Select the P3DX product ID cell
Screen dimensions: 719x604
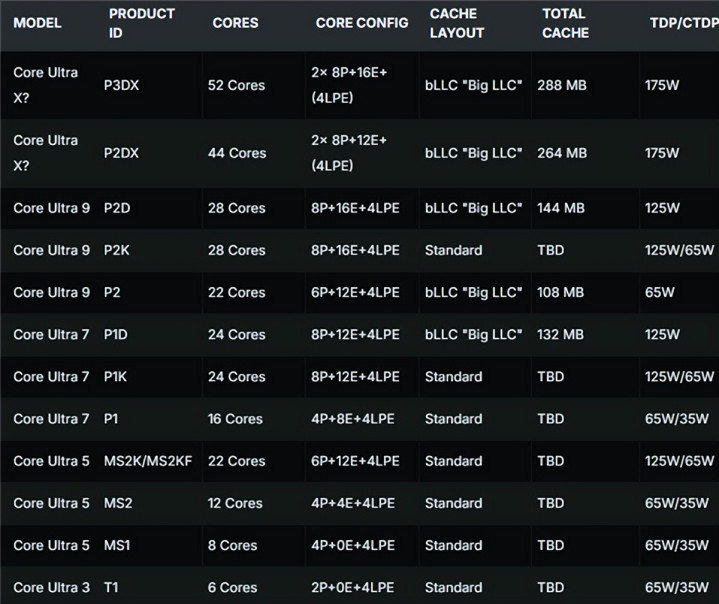[x=122, y=85]
